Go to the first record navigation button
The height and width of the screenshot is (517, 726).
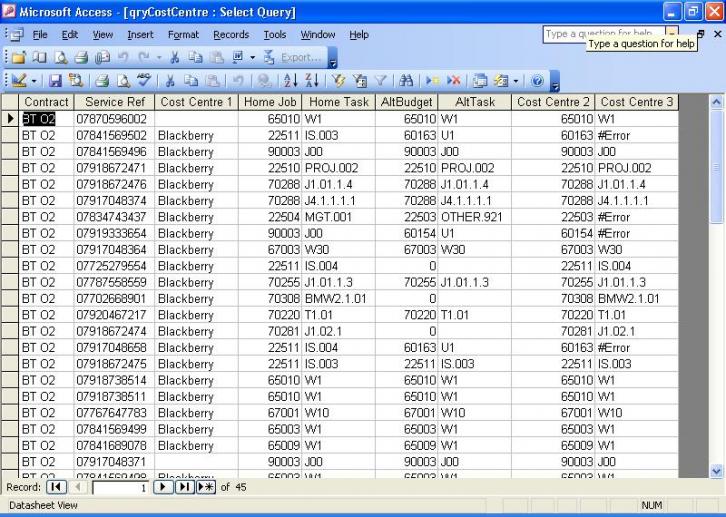(56, 487)
